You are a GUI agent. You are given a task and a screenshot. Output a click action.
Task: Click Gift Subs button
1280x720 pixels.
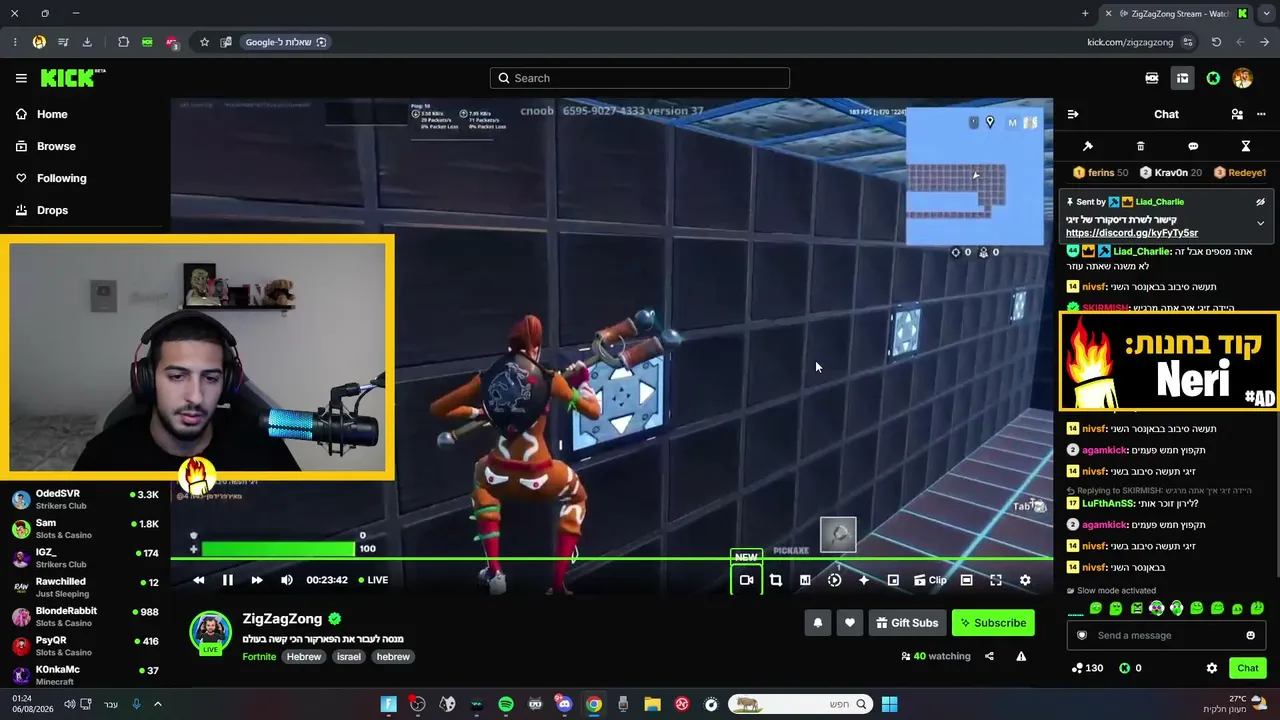[907, 623]
